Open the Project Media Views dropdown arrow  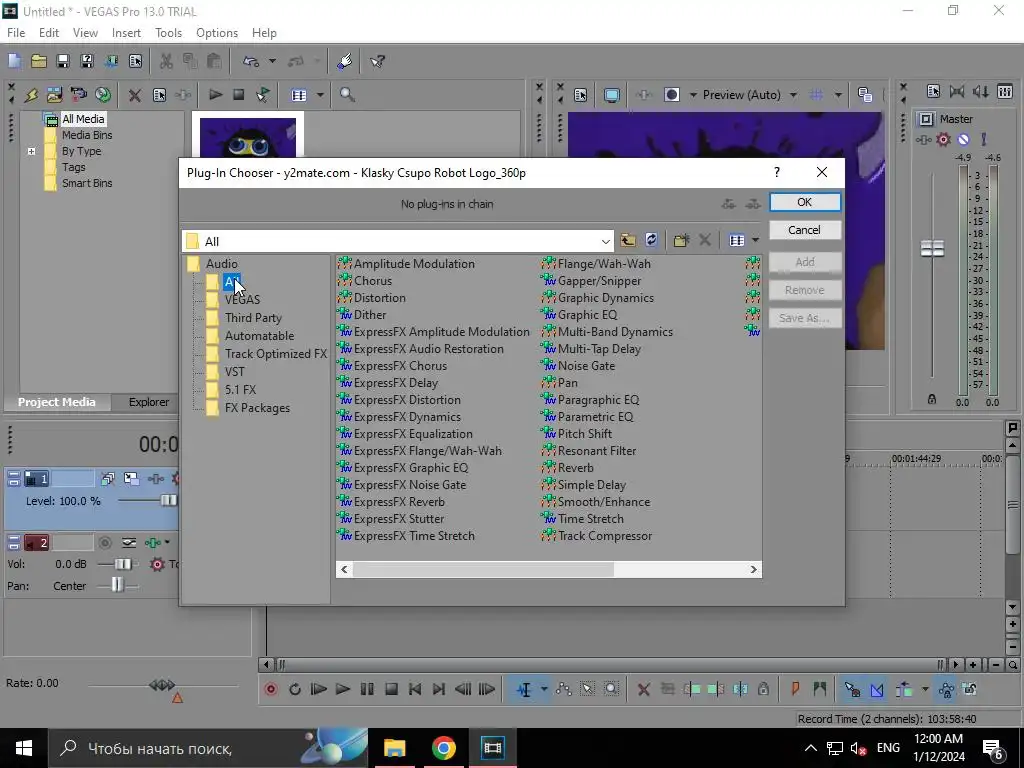coord(320,95)
